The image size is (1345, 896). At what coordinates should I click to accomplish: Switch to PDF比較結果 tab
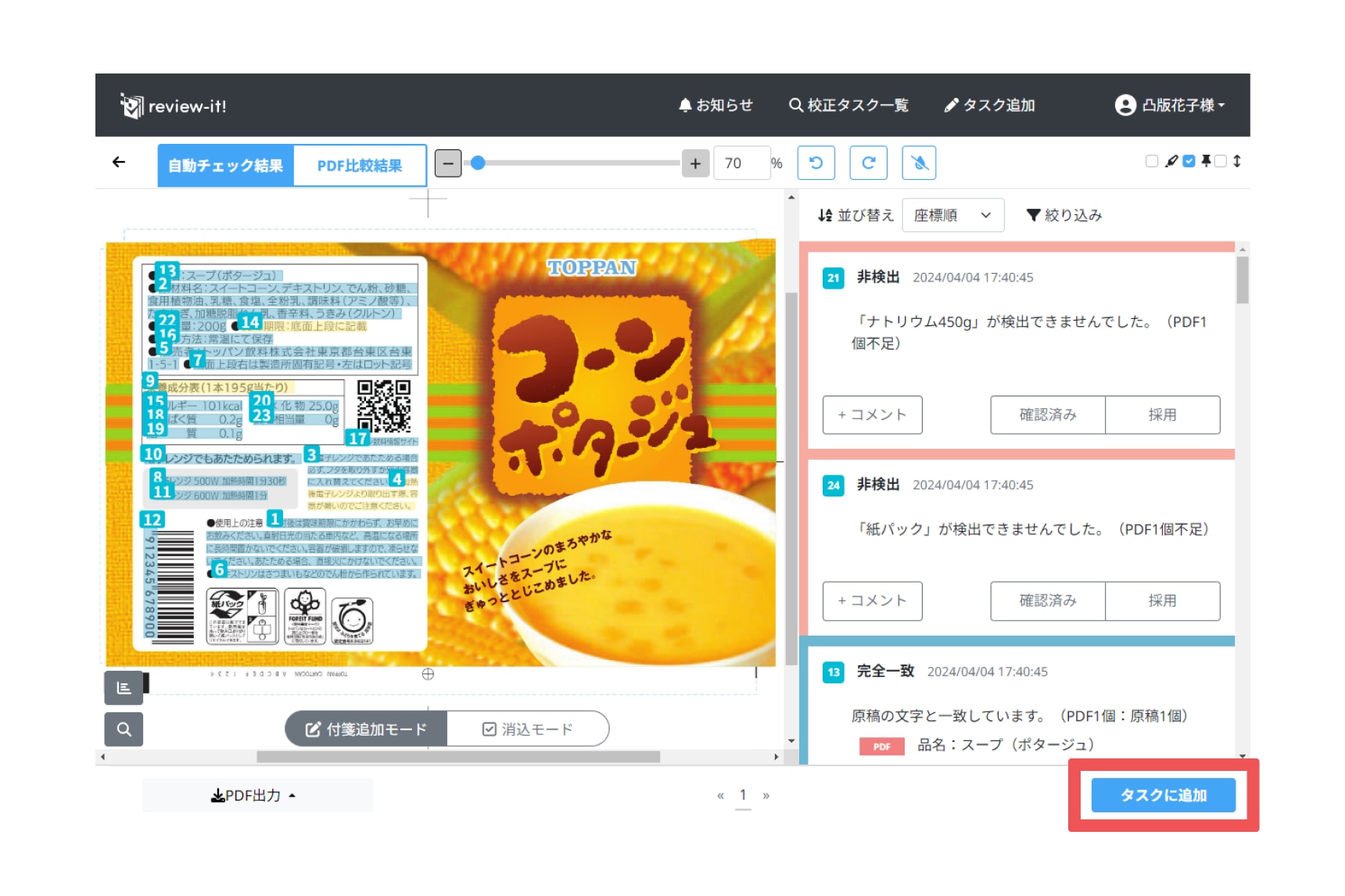(x=360, y=165)
